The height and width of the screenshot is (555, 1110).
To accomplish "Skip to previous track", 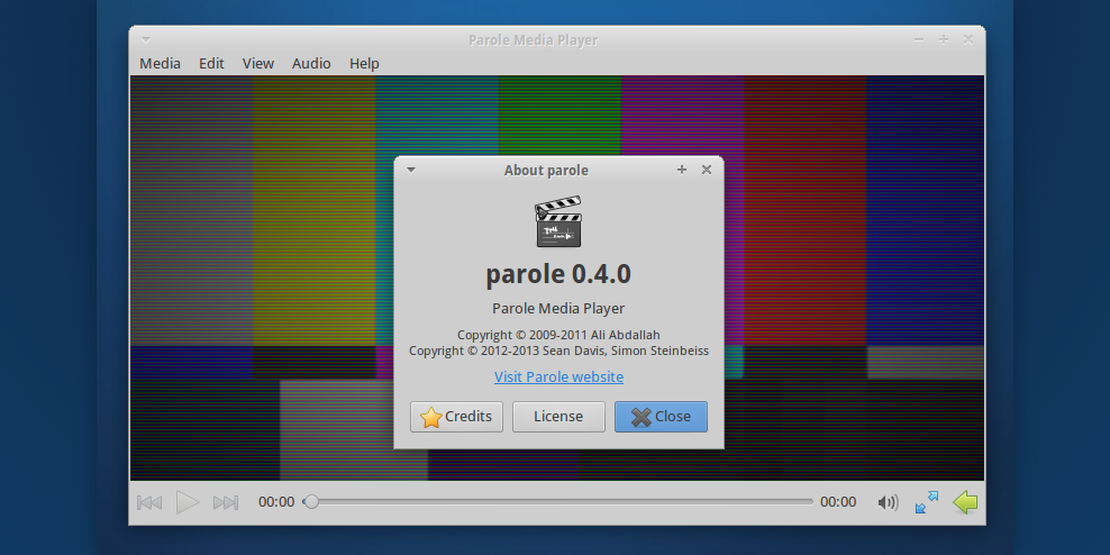I will click(149, 503).
